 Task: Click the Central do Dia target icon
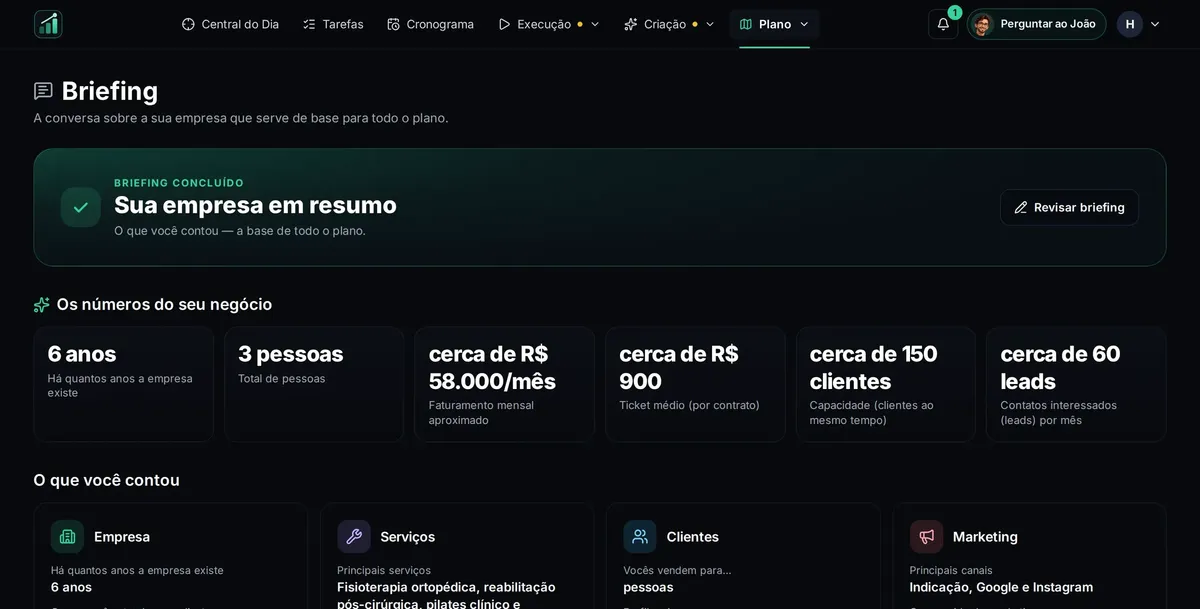188,24
